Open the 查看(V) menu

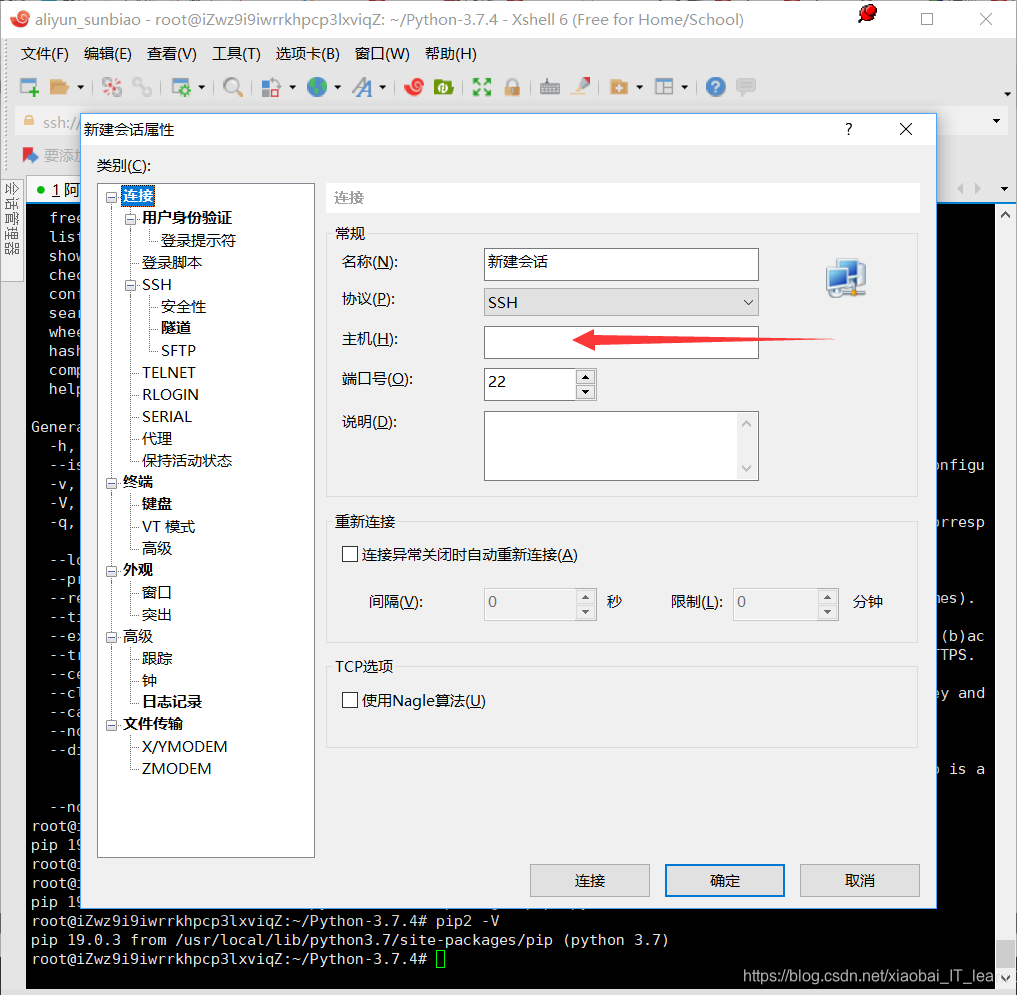pos(171,54)
